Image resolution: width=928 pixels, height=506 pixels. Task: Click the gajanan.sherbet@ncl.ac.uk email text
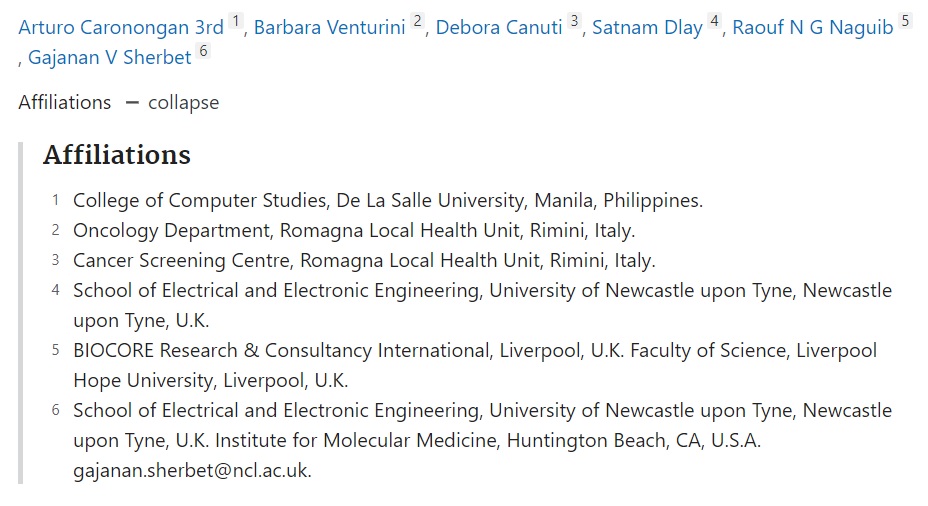(x=192, y=471)
